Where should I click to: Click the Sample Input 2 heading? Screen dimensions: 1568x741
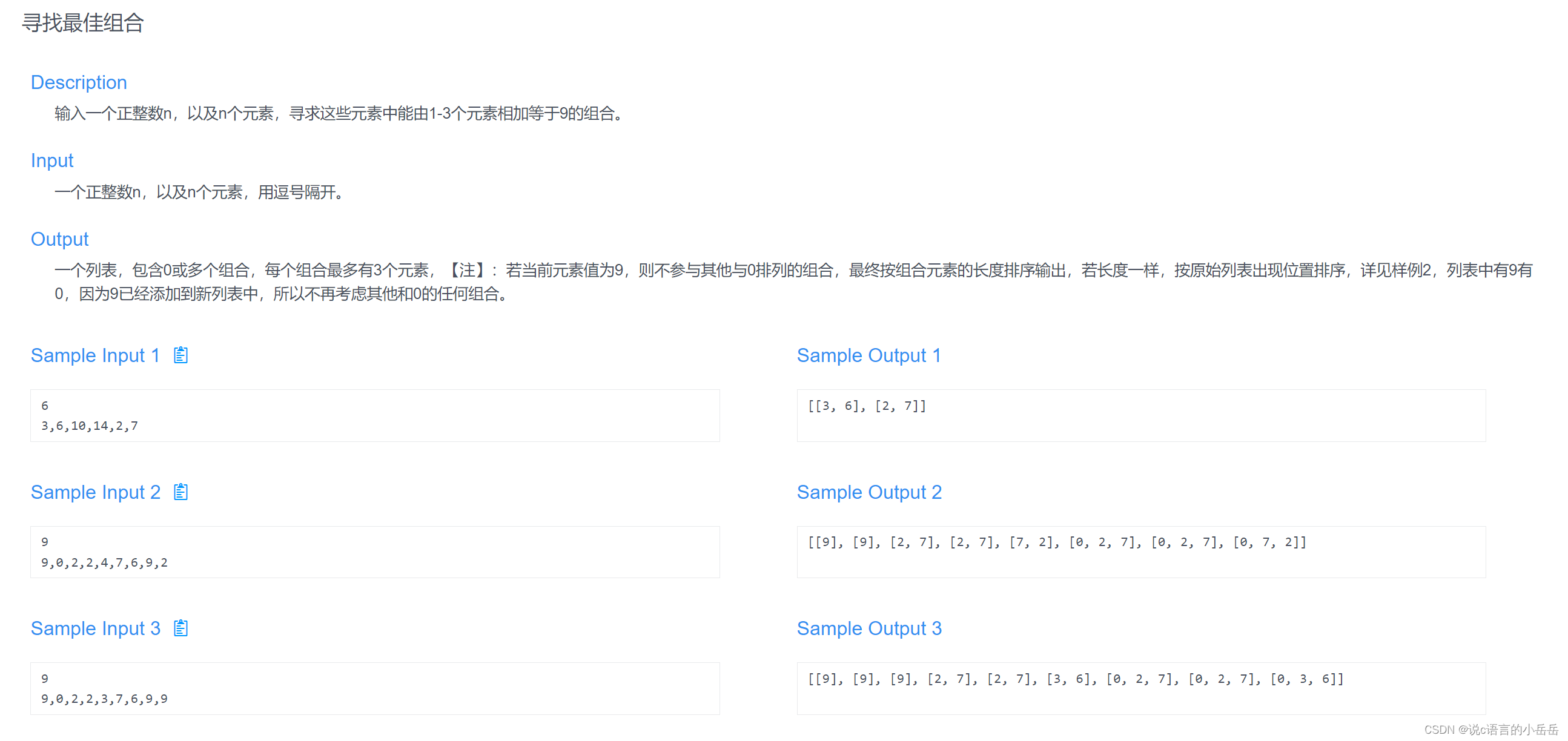point(96,492)
